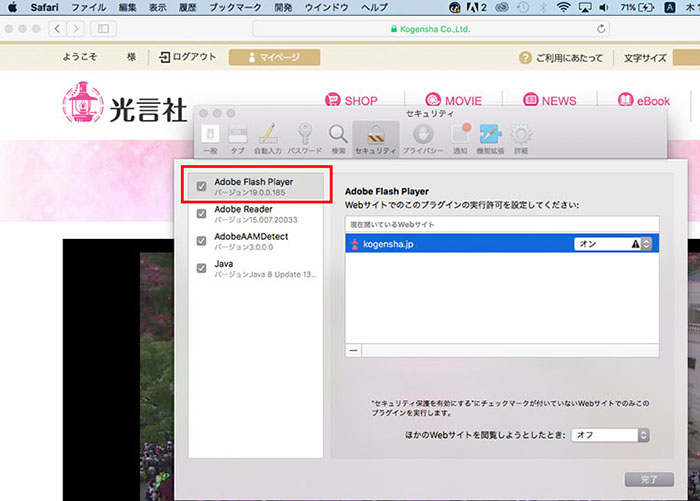Image resolution: width=700 pixels, height=501 pixels.
Task: Open the Tabs (タブ) preferences pane
Action: pyautogui.click(x=238, y=139)
